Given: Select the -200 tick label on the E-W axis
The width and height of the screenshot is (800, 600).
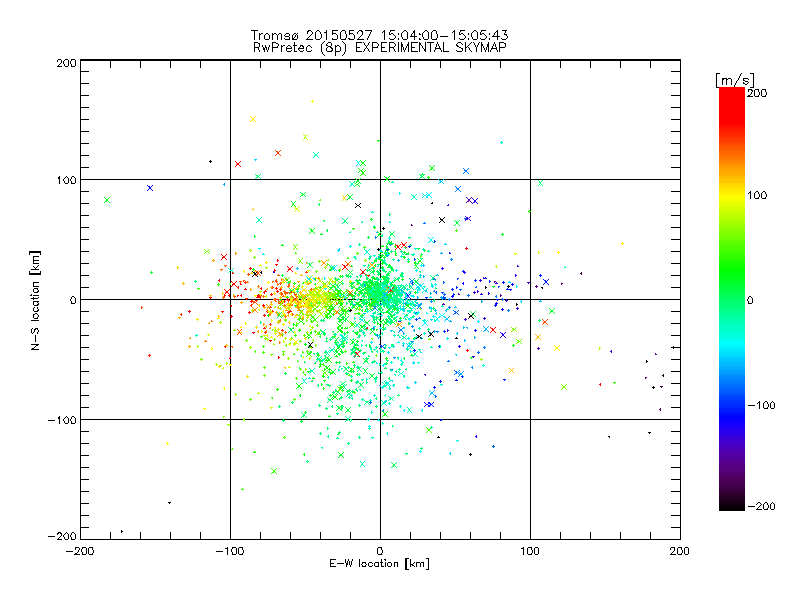Looking at the screenshot, I should 80,551.
